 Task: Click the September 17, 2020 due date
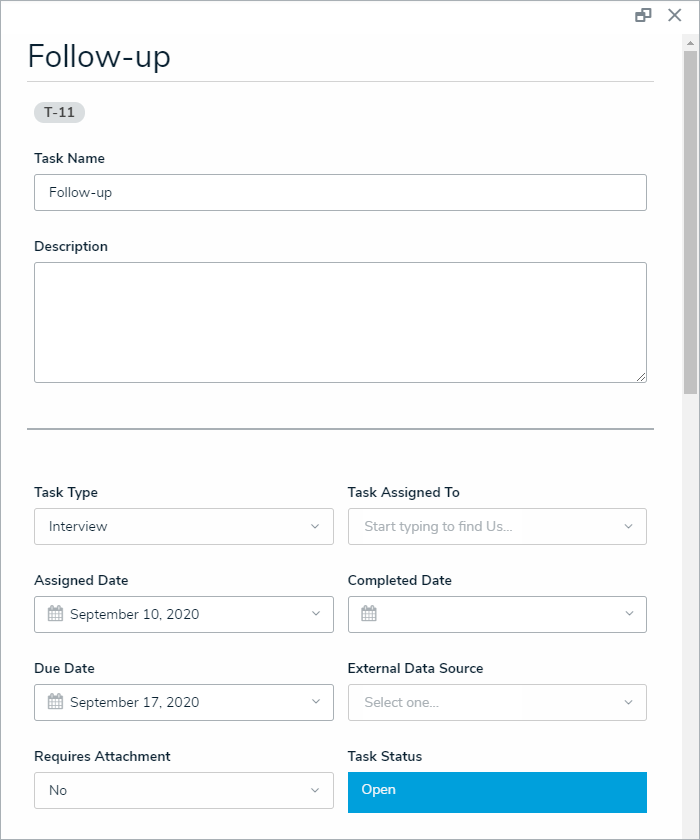134,702
